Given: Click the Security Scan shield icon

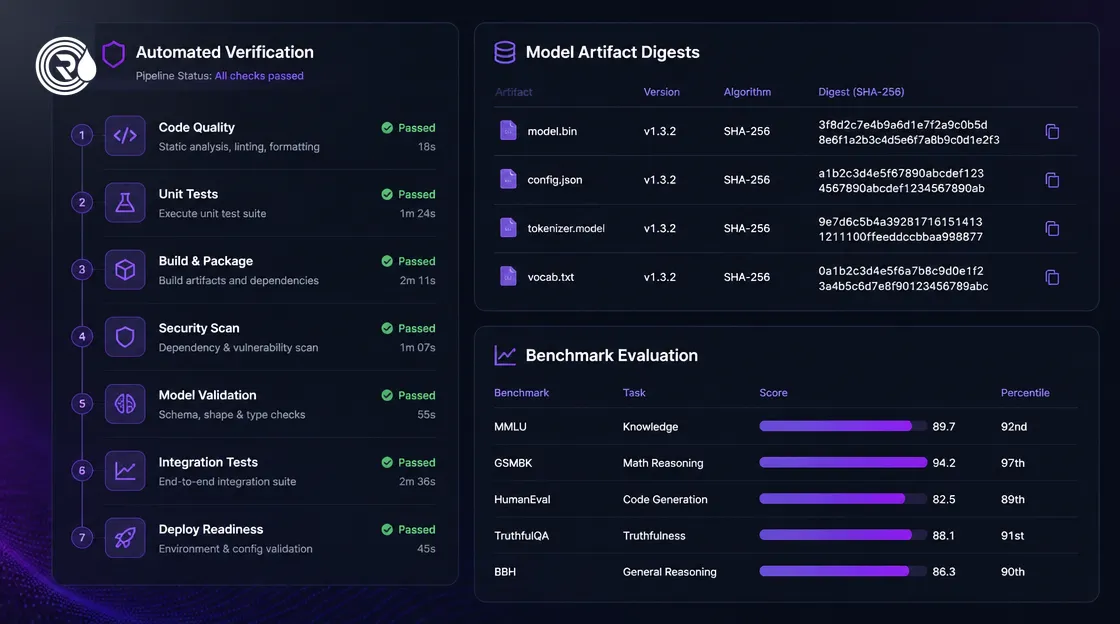Looking at the screenshot, I should [125, 337].
